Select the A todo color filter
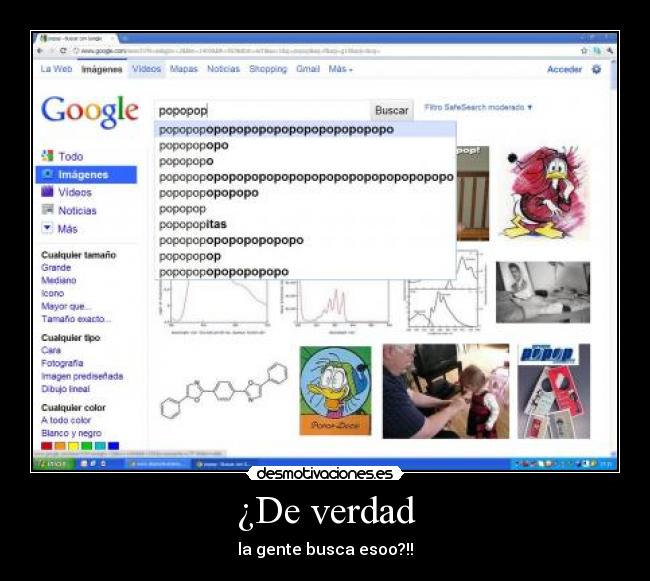 66,420
